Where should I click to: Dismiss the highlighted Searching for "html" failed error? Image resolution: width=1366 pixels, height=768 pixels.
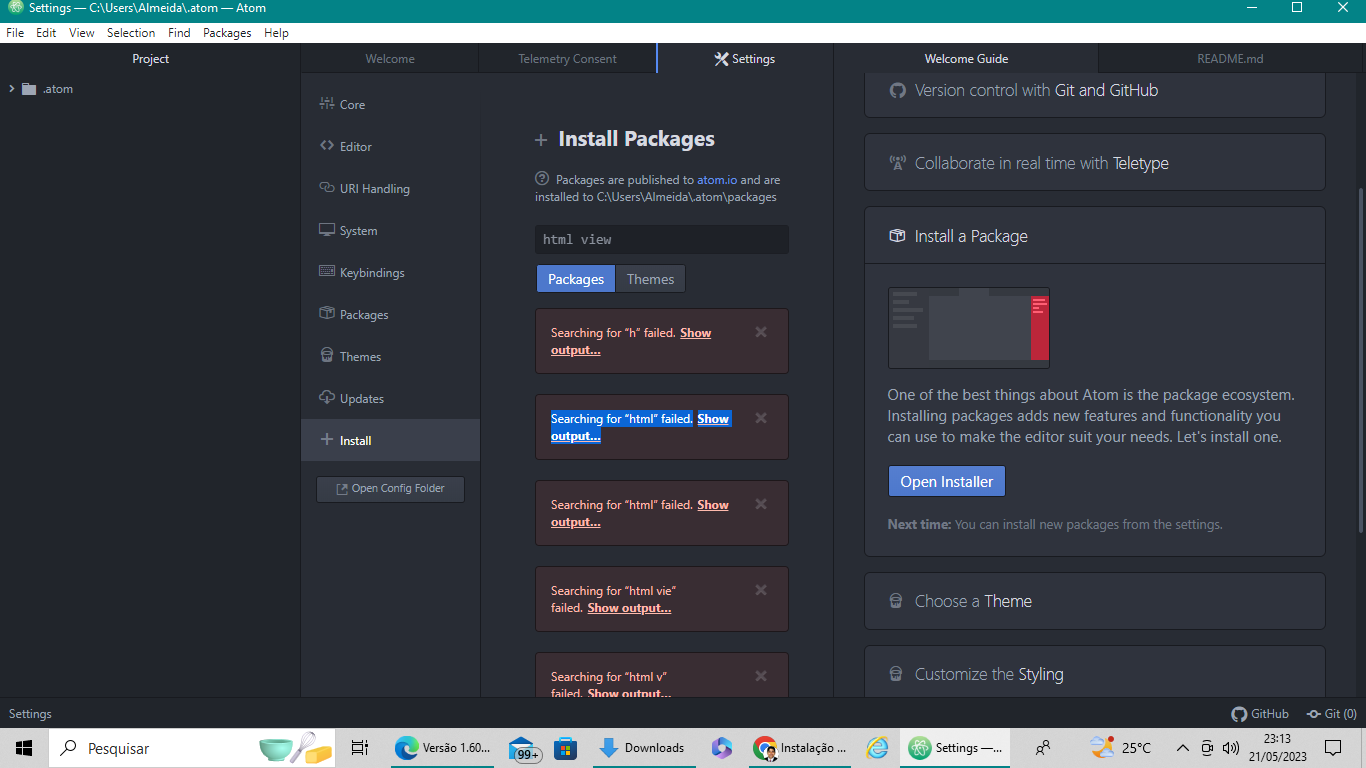(761, 418)
